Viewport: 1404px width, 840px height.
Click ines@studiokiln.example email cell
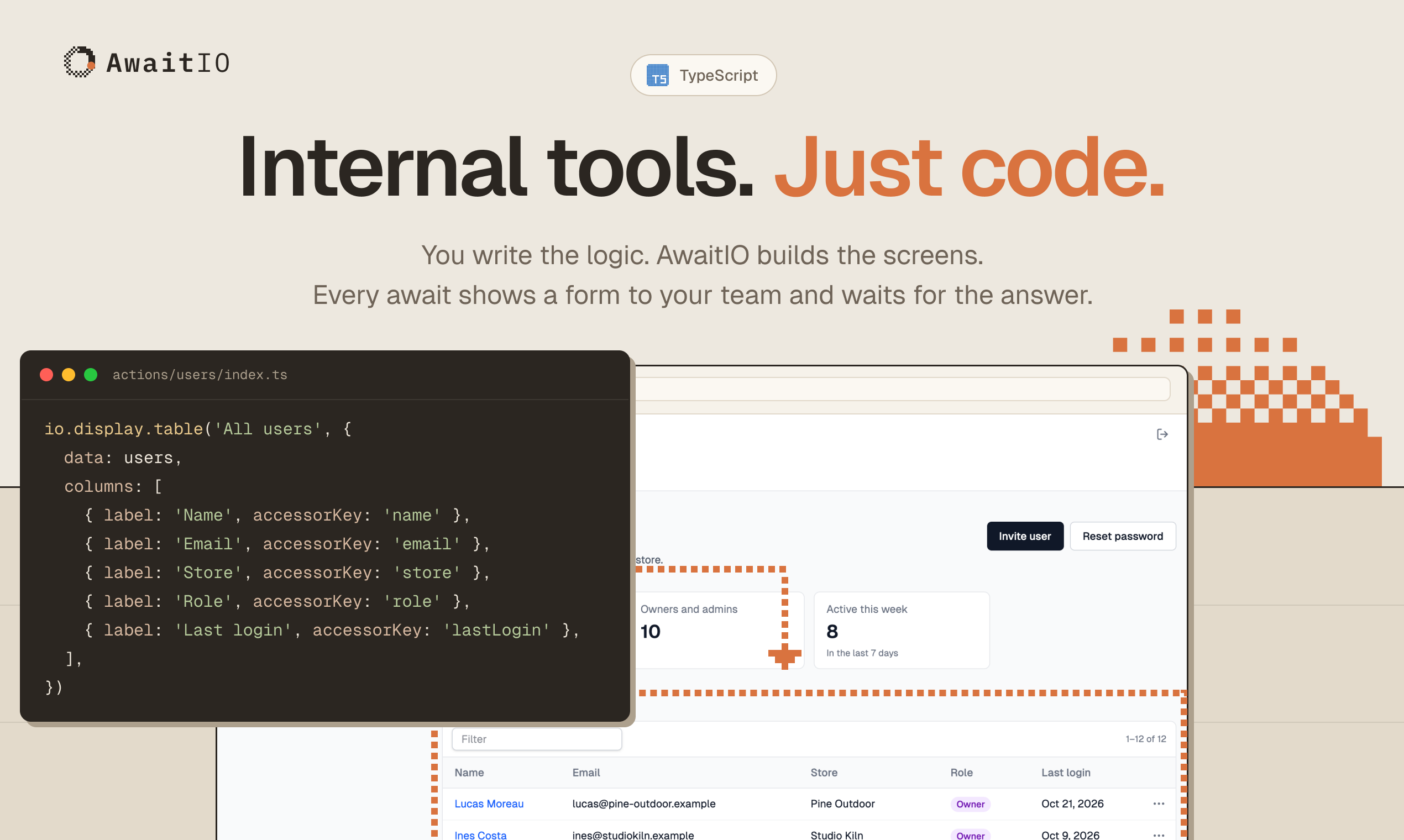pyautogui.click(x=633, y=835)
